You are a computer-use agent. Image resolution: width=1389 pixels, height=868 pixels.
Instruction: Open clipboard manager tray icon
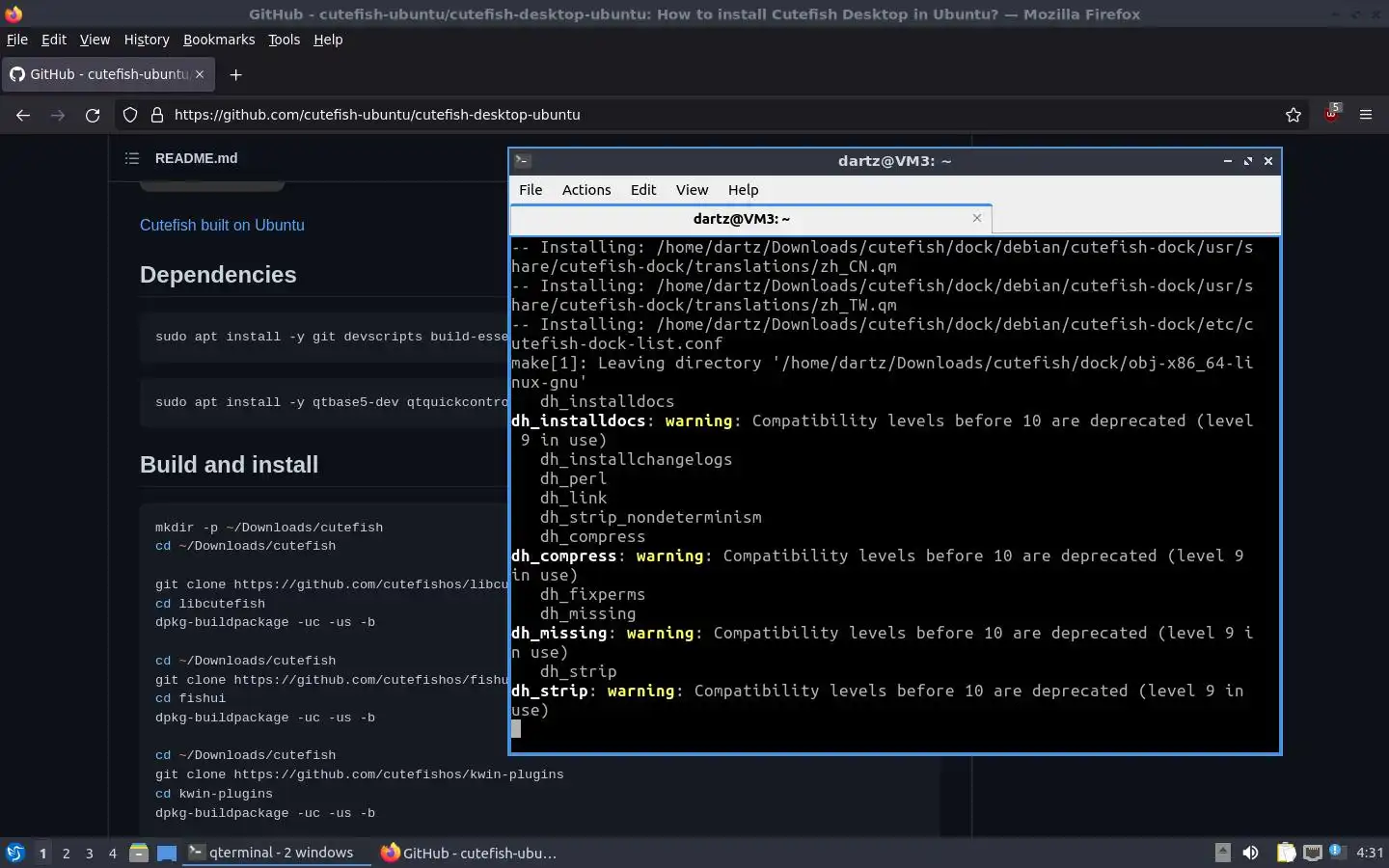tap(1286, 853)
